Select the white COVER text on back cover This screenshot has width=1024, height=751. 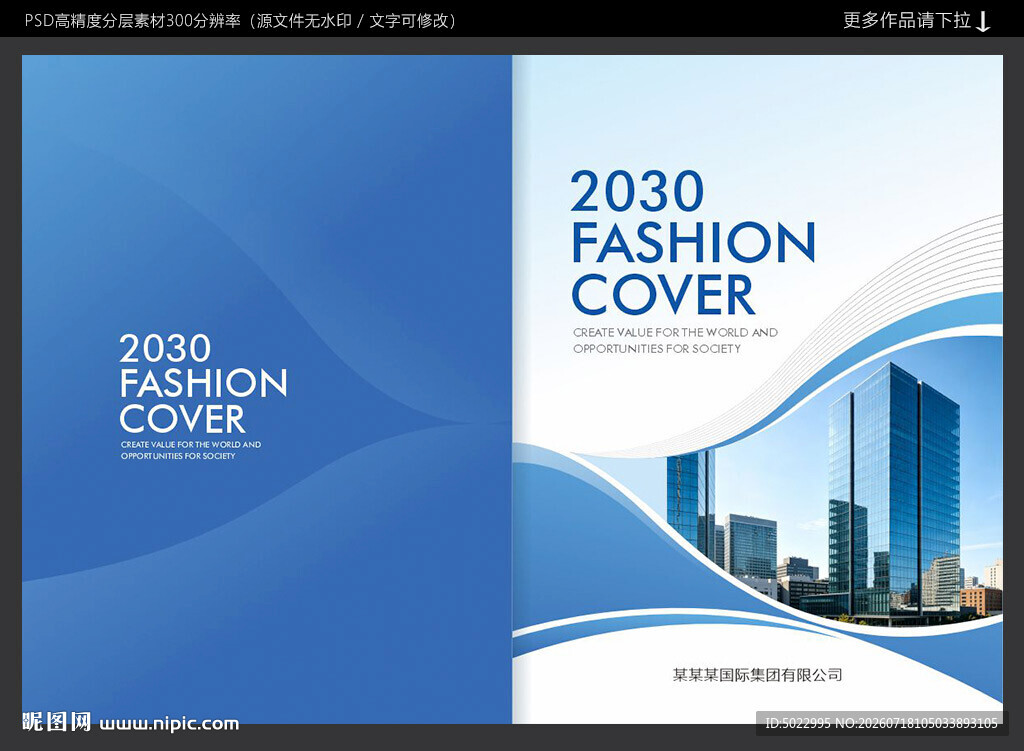tap(182, 419)
